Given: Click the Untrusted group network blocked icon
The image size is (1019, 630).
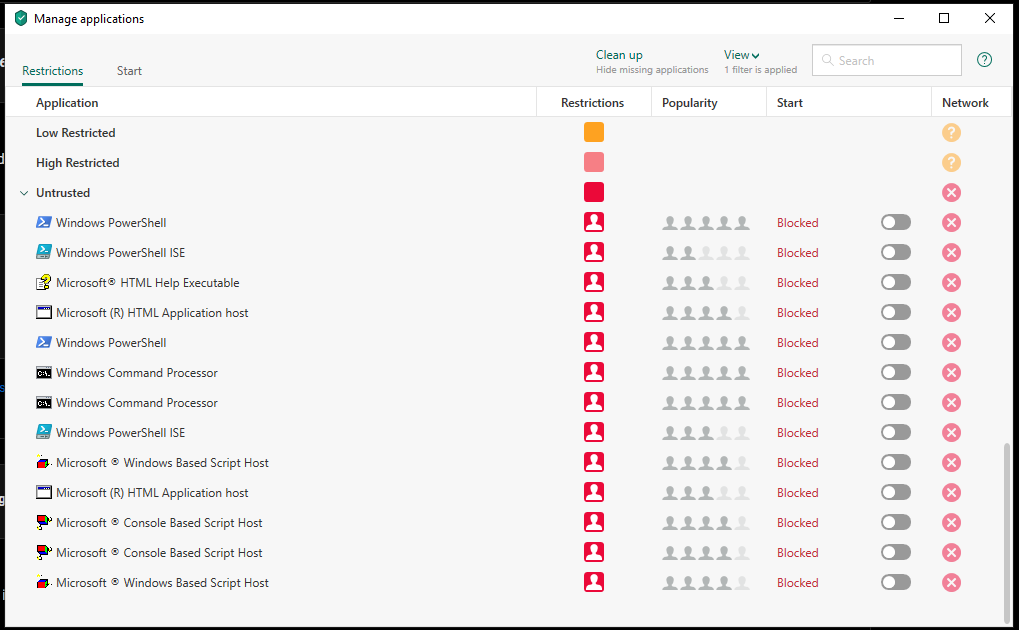Looking at the screenshot, I should (951, 193).
